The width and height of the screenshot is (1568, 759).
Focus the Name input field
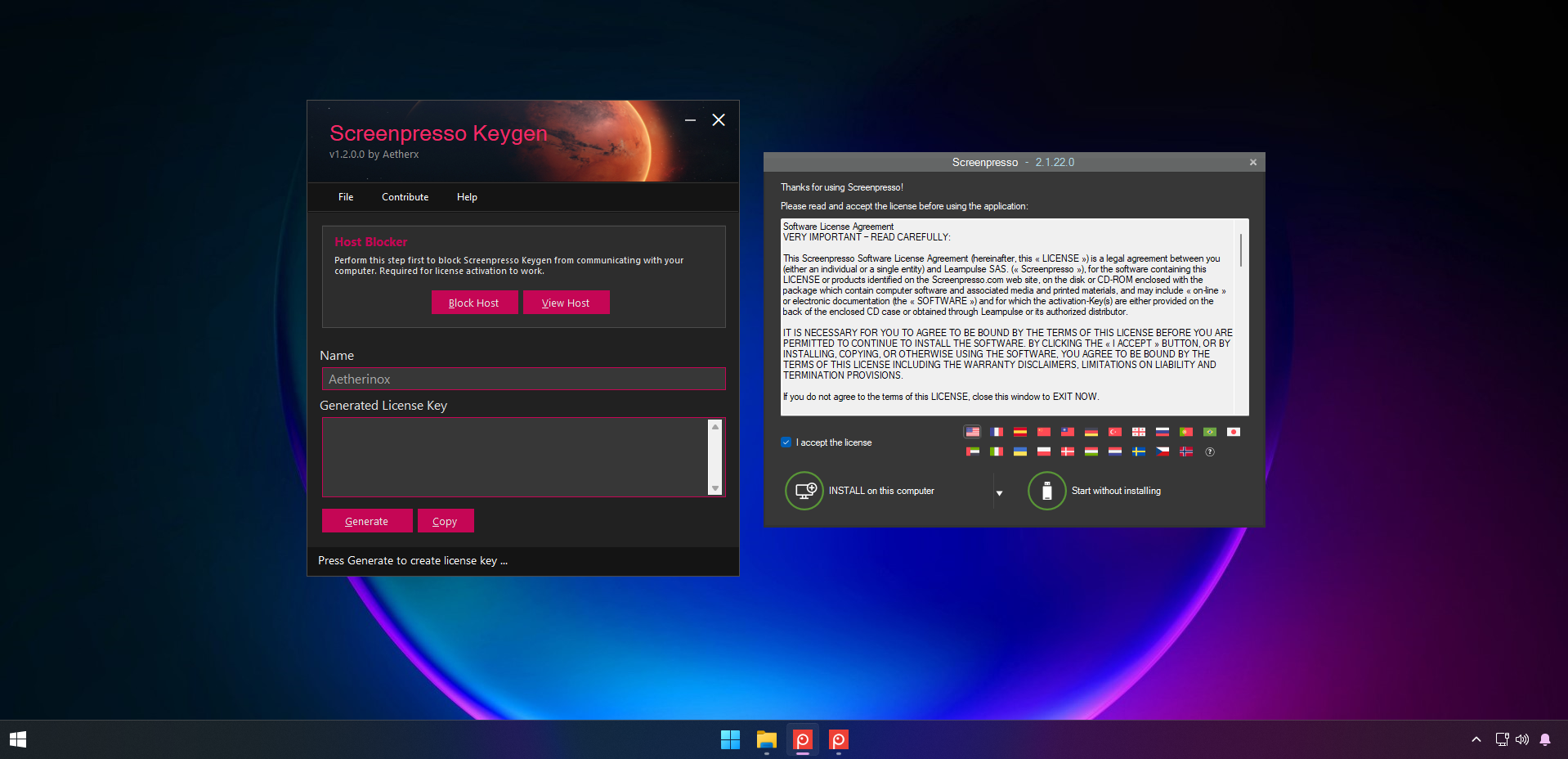pos(523,379)
